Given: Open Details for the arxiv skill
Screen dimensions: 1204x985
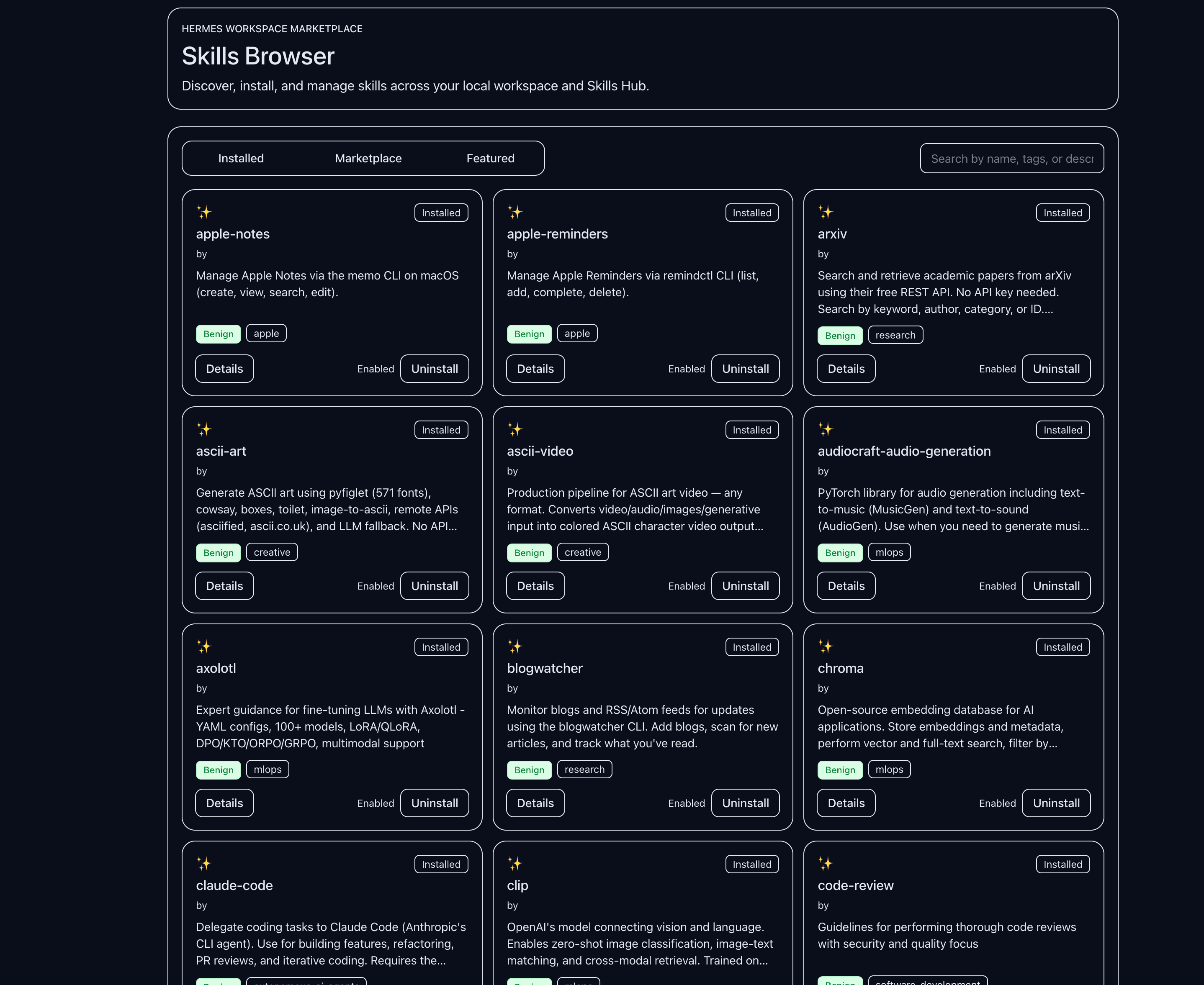Looking at the screenshot, I should click(846, 368).
